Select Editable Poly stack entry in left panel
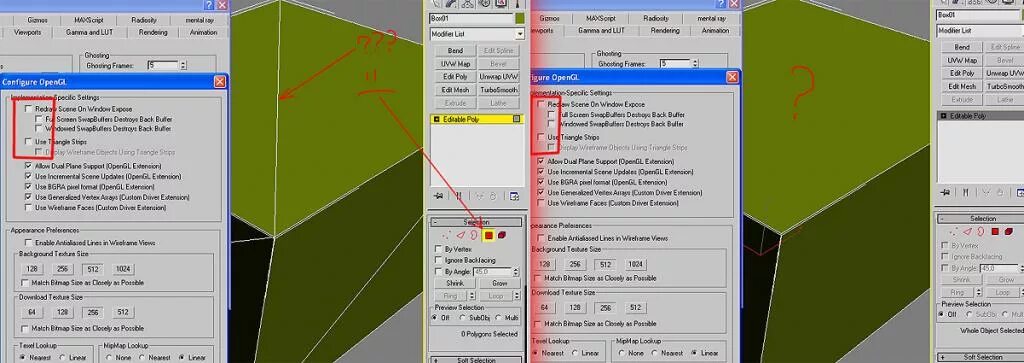This screenshot has width=1024, height=363. coord(477,119)
